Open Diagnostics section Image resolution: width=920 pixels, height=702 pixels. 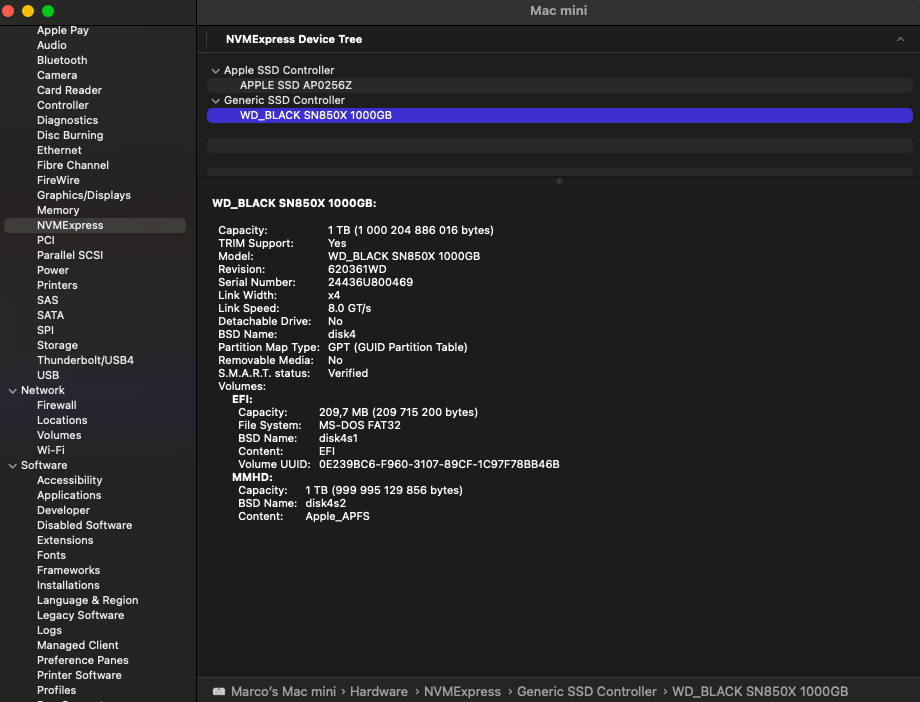[x=67, y=120]
